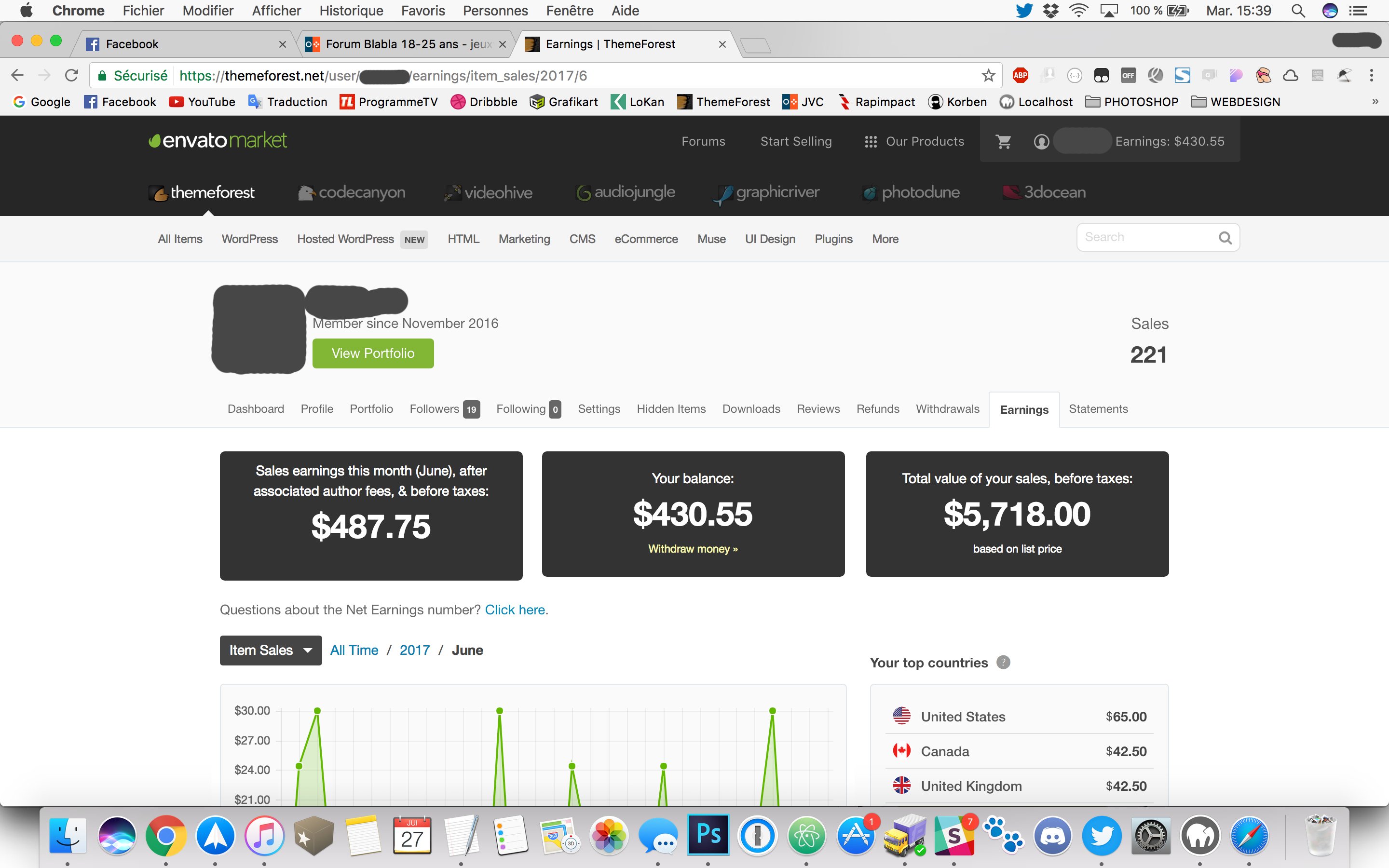Image resolution: width=1389 pixels, height=868 pixels.
Task: Open Chrome's three-dot menu
Action: tap(1371, 76)
